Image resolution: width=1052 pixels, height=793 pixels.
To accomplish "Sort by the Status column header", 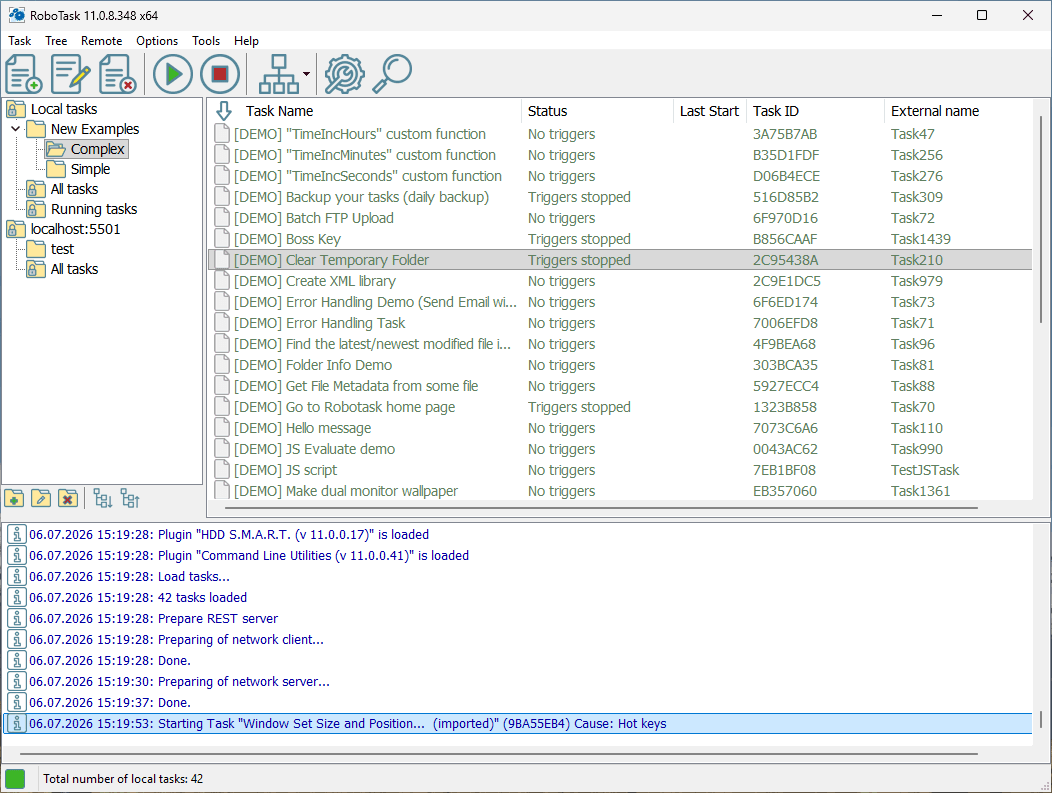I will coord(547,111).
